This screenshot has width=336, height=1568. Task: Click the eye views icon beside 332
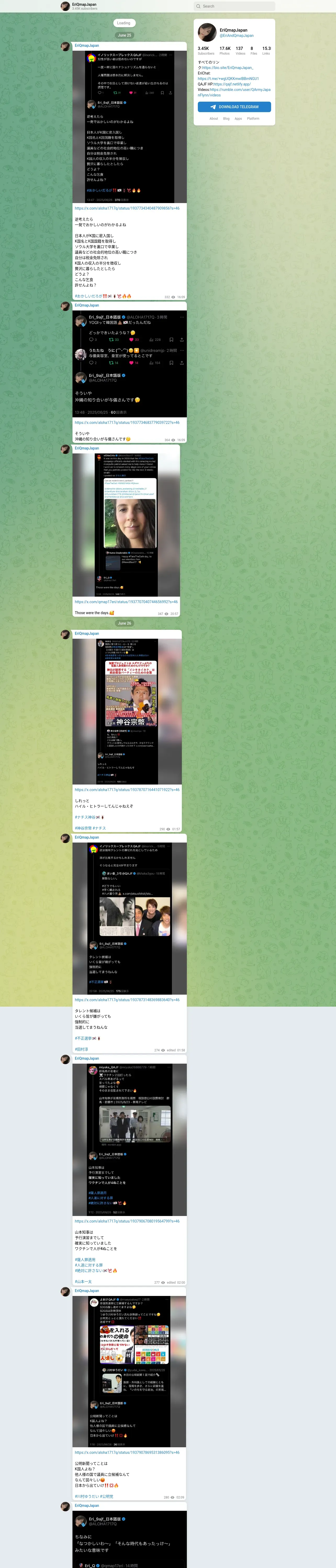coord(173,297)
